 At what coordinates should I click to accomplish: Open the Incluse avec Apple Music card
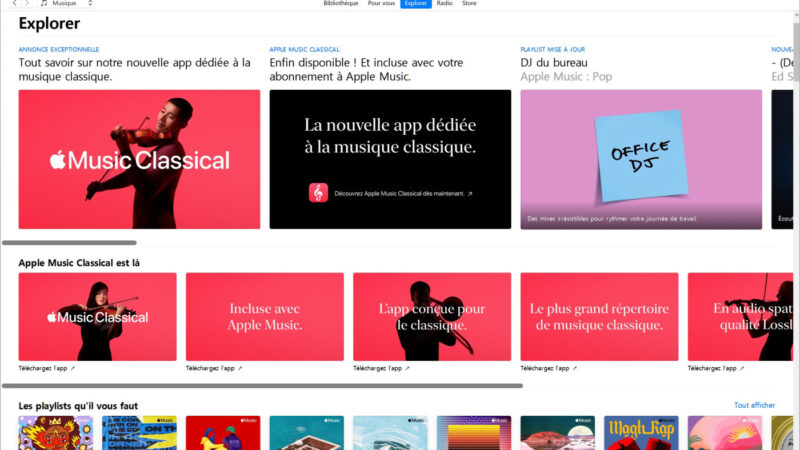(265, 317)
